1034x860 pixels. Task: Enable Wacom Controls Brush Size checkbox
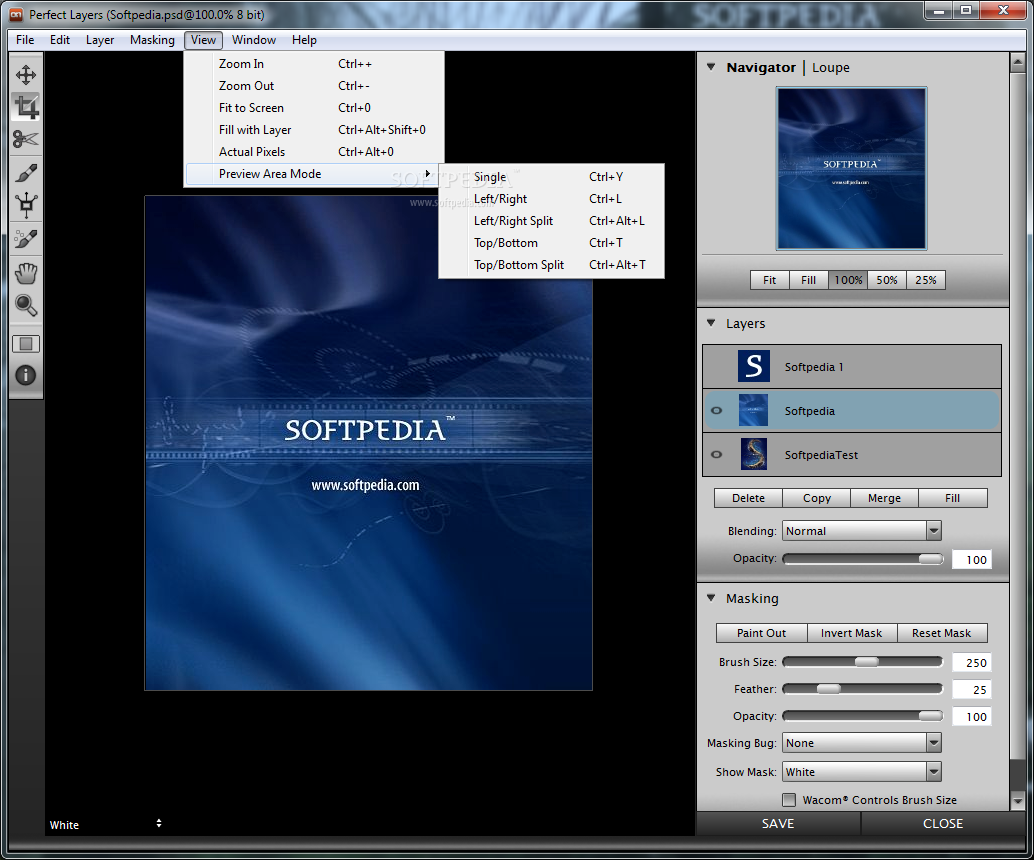click(x=789, y=800)
